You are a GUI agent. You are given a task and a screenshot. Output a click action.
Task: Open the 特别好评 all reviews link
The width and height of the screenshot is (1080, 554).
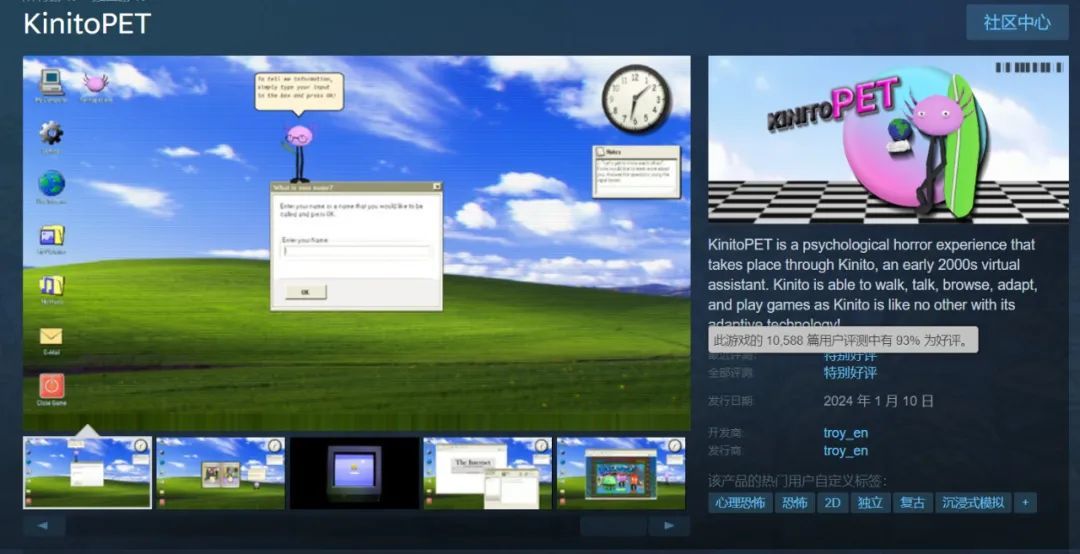[850, 373]
